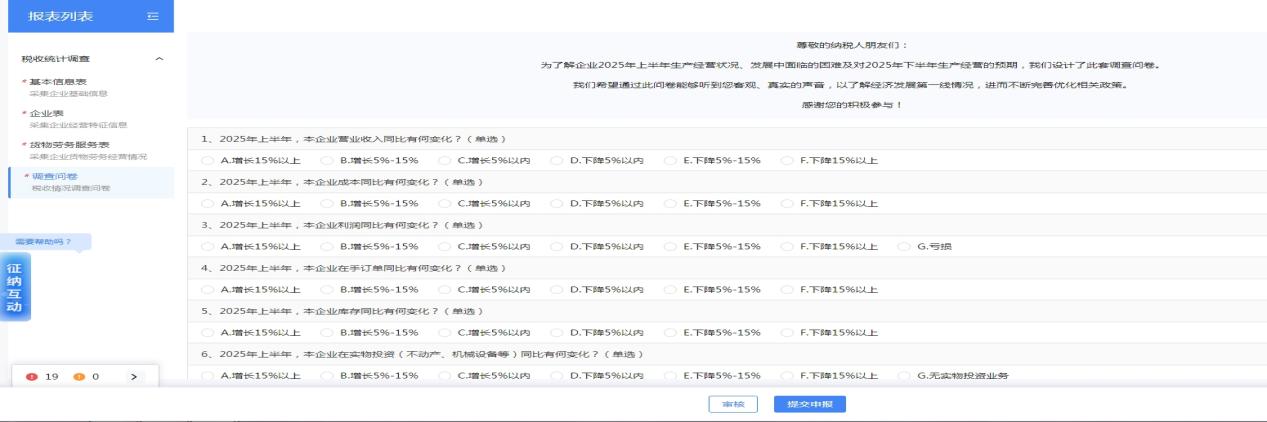Click the orange warning count icon showing 0
This screenshot has height=422, width=1267.
79,376
